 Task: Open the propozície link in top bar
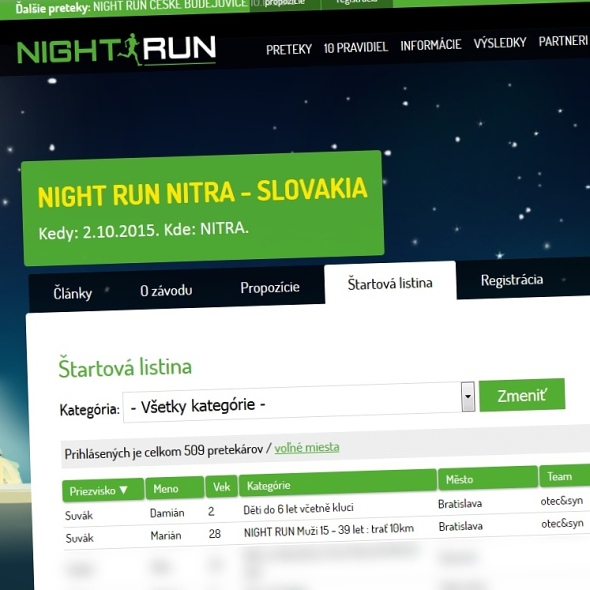284,3
